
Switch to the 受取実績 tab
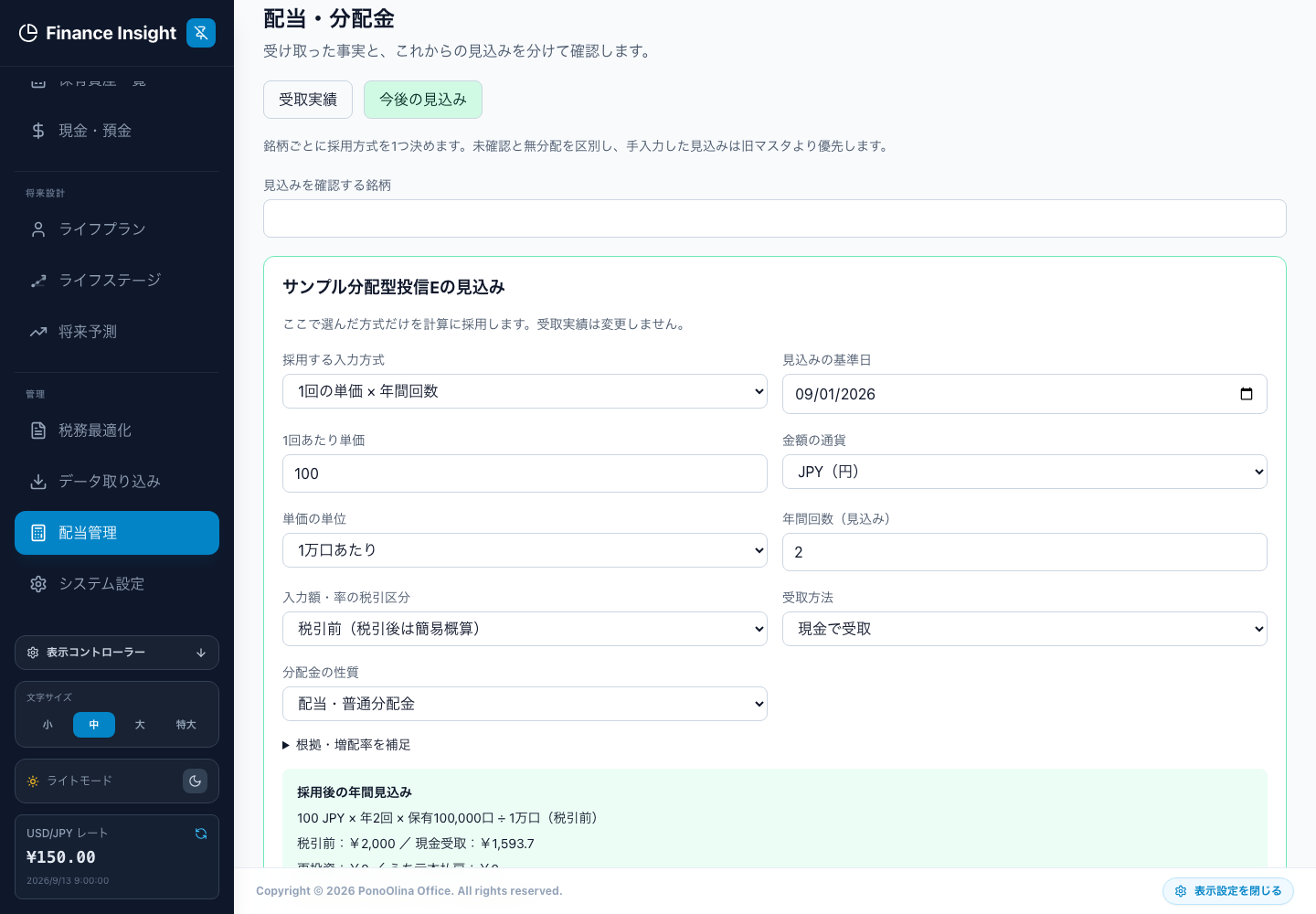[x=308, y=100]
